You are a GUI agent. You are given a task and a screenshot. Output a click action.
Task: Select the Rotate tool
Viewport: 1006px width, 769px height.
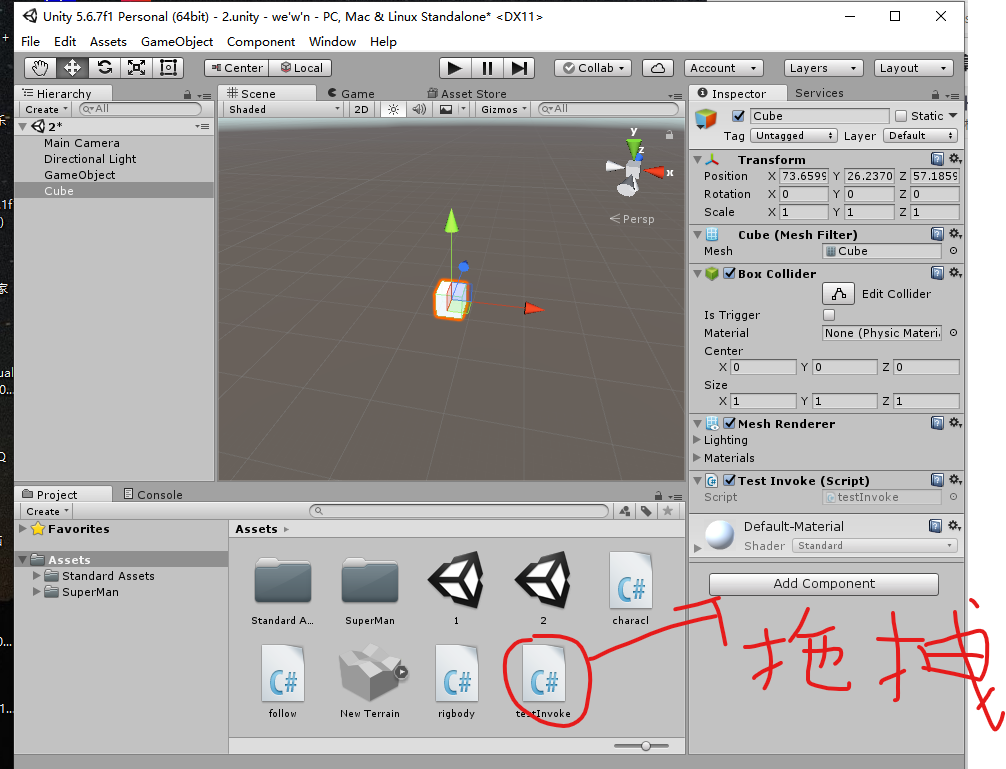coord(105,68)
